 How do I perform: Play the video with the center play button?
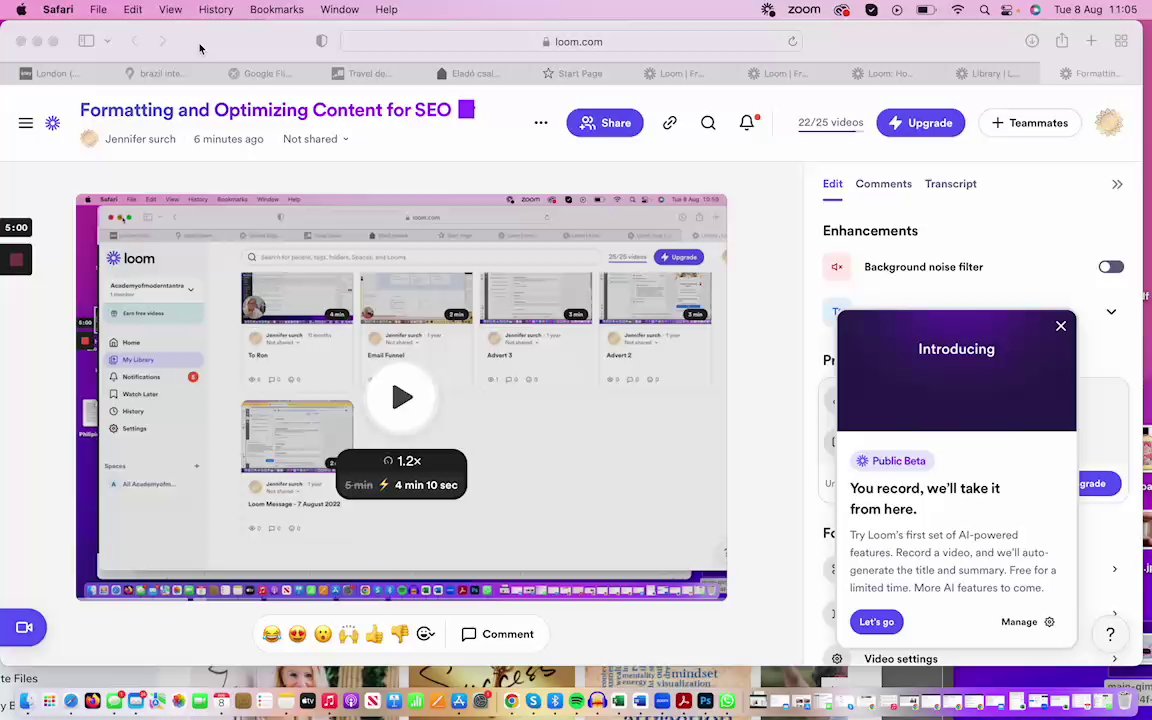point(401,397)
